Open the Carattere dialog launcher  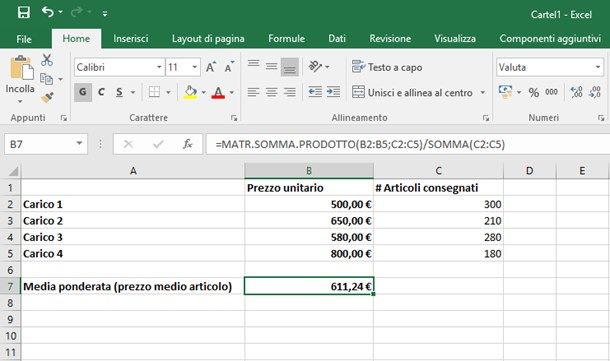pos(234,118)
